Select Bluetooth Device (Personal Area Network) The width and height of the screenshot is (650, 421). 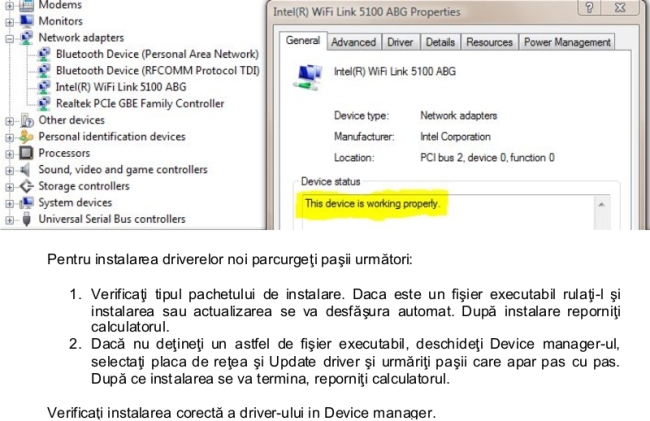pyautogui.click(x=157, y=54)
